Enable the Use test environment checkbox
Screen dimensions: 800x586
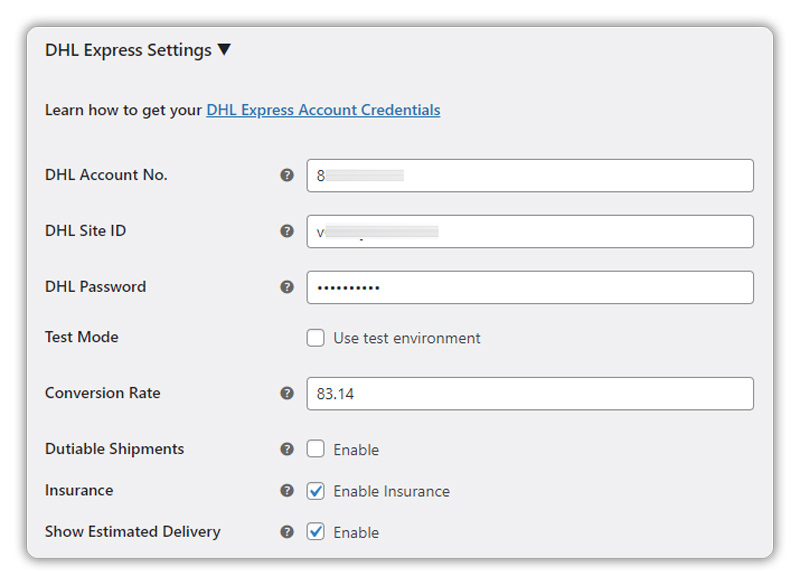tap(315, 338)
